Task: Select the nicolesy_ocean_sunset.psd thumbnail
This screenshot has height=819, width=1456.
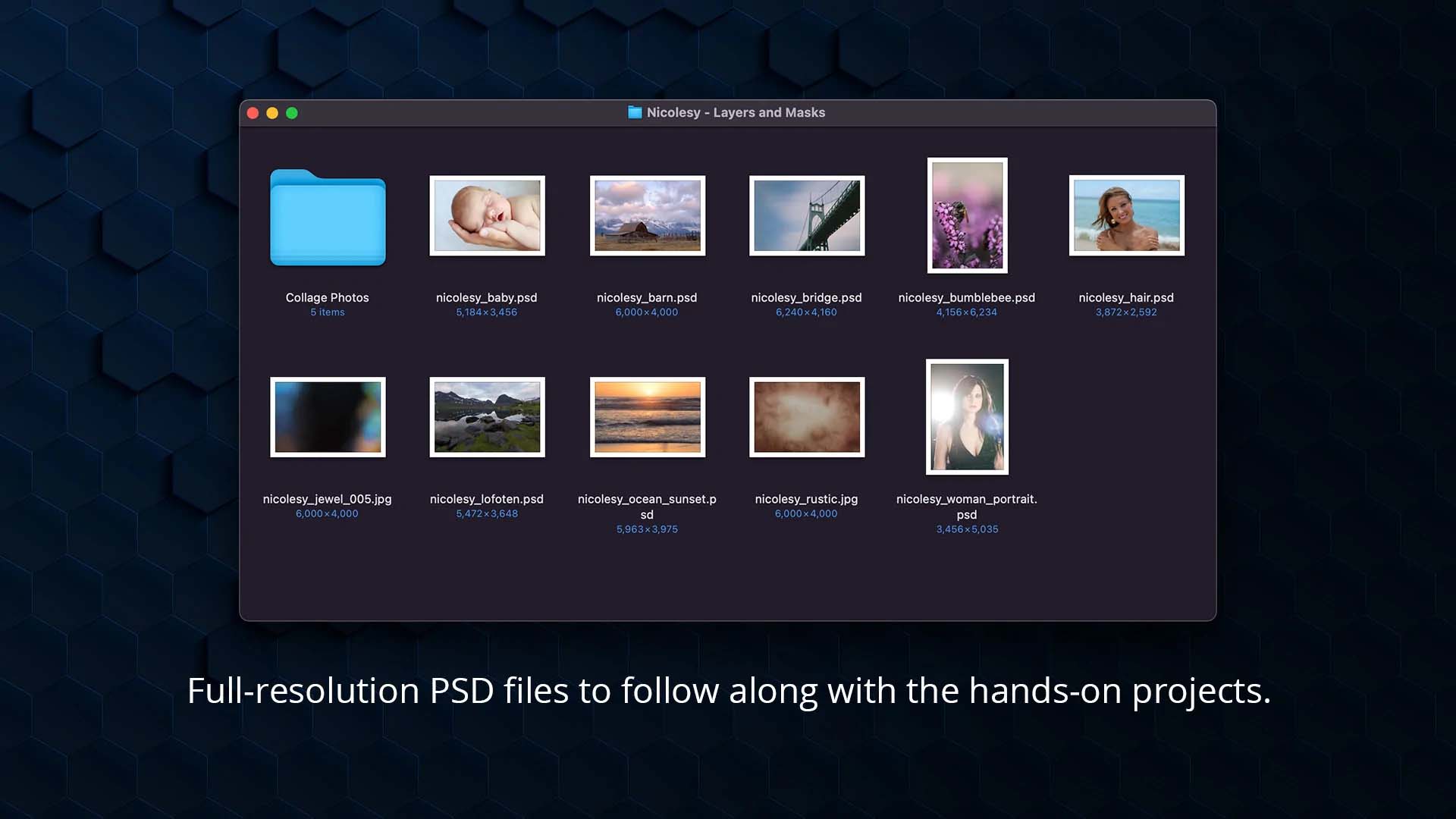Action: click(x=647, y=417)
